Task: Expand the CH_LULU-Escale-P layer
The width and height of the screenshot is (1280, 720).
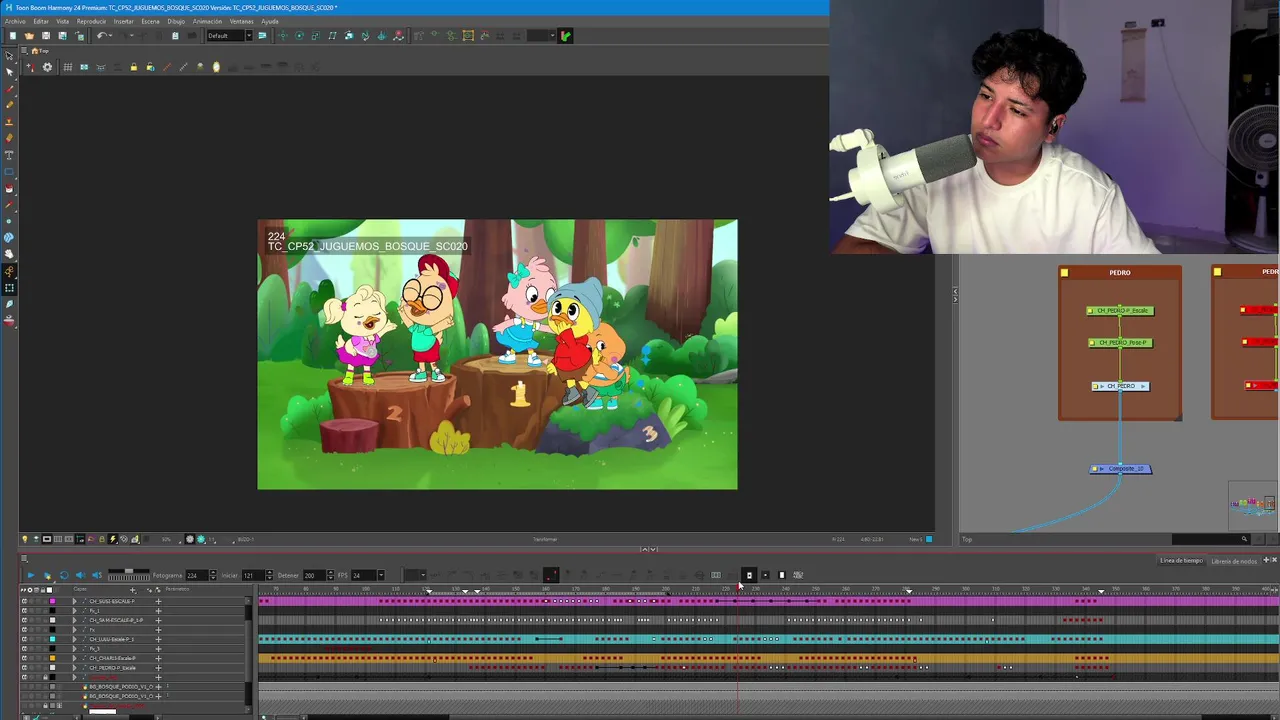Action: (74, 639)
